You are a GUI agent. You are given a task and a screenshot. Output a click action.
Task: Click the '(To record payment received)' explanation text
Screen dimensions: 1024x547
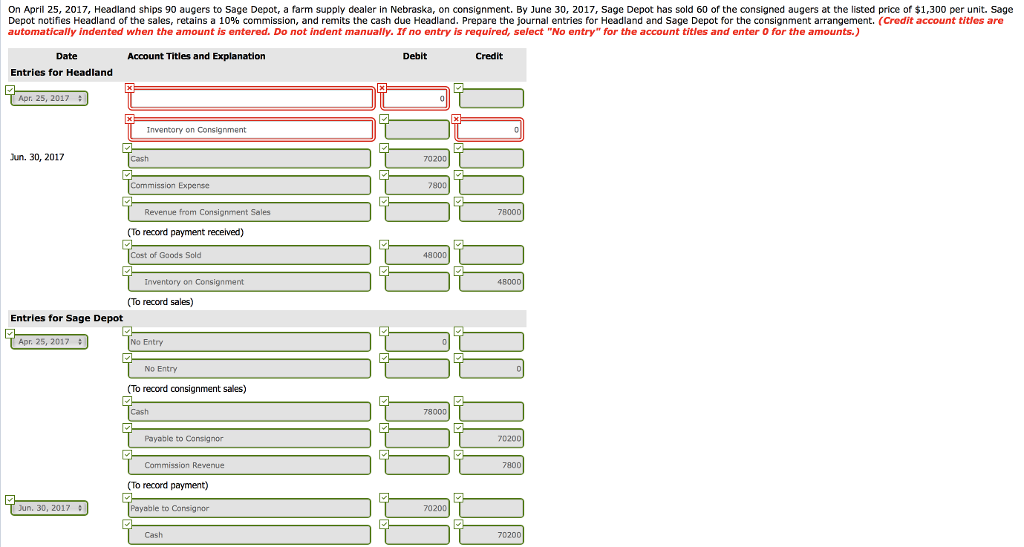click(x=185, y=232)
